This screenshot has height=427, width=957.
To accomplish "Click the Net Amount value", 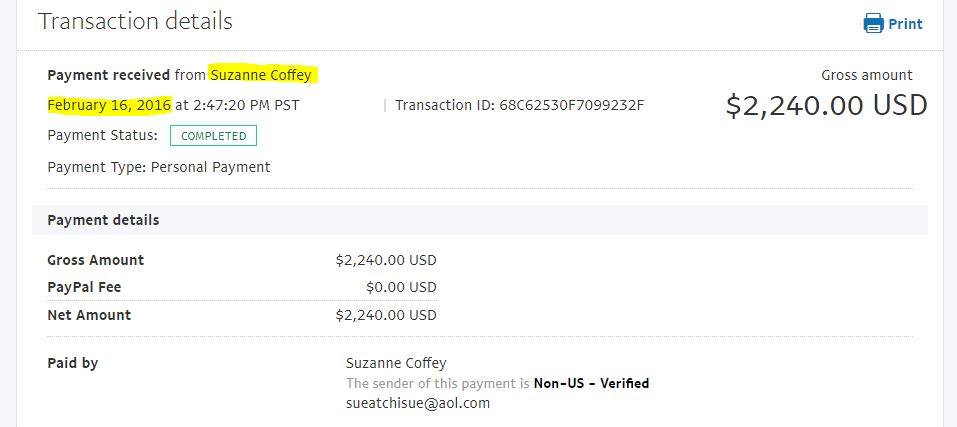I will [386, 315].
